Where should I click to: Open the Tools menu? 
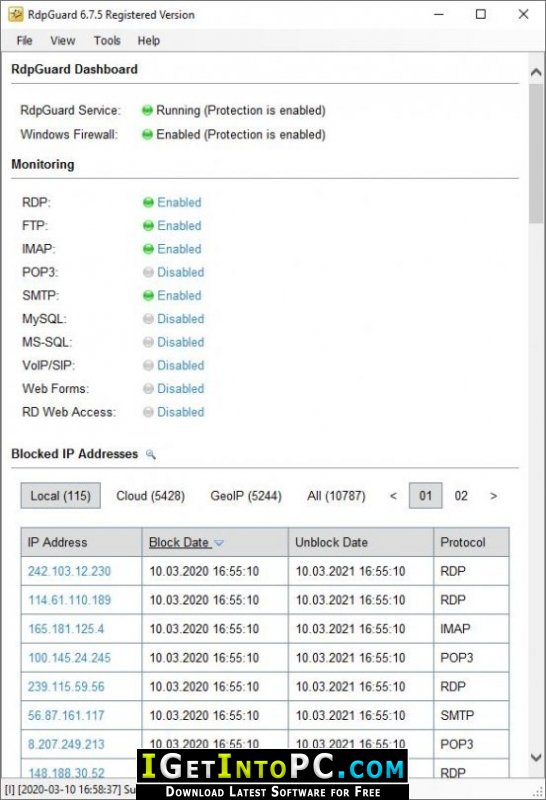tap(107, 41)
